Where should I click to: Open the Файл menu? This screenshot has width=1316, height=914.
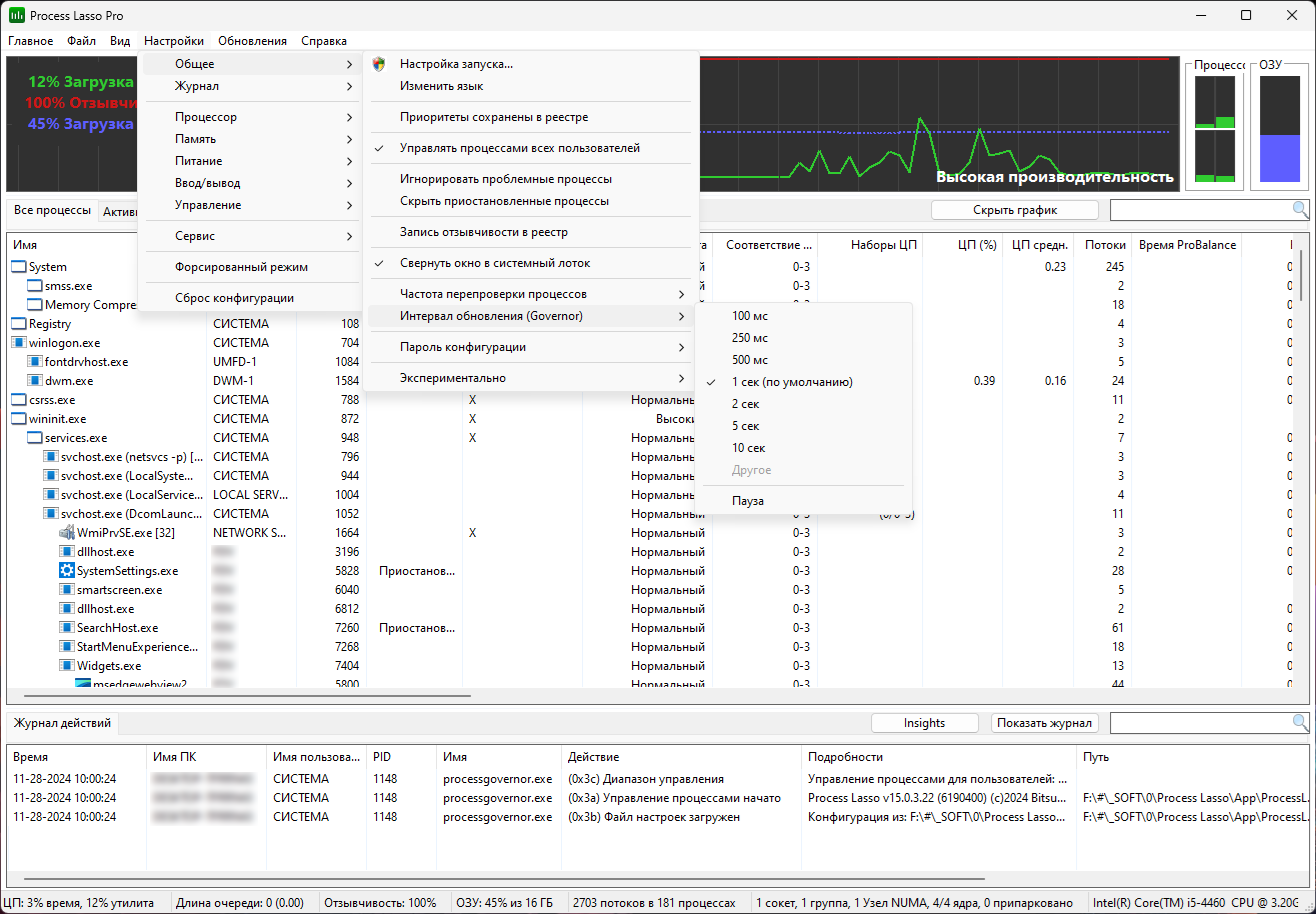[82, 41]
